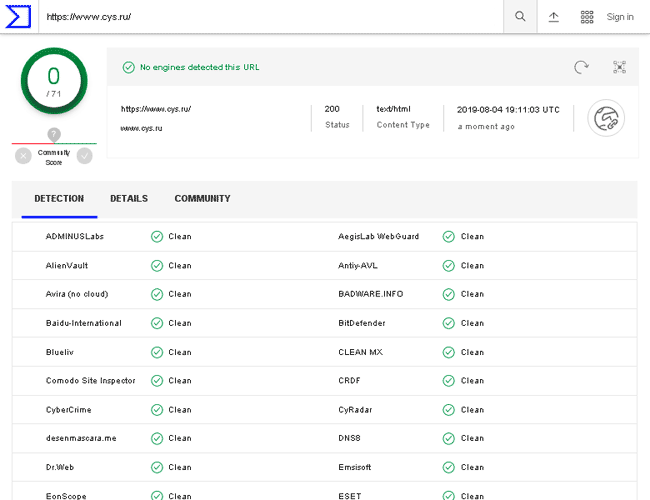Open the apps grid menu icon
Screen dimensions: 650x500
(x=587, y=17)
